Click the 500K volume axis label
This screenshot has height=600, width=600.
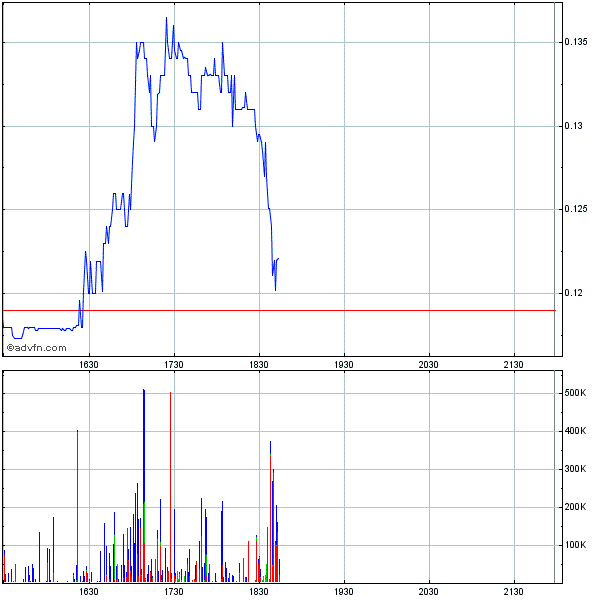575,393
